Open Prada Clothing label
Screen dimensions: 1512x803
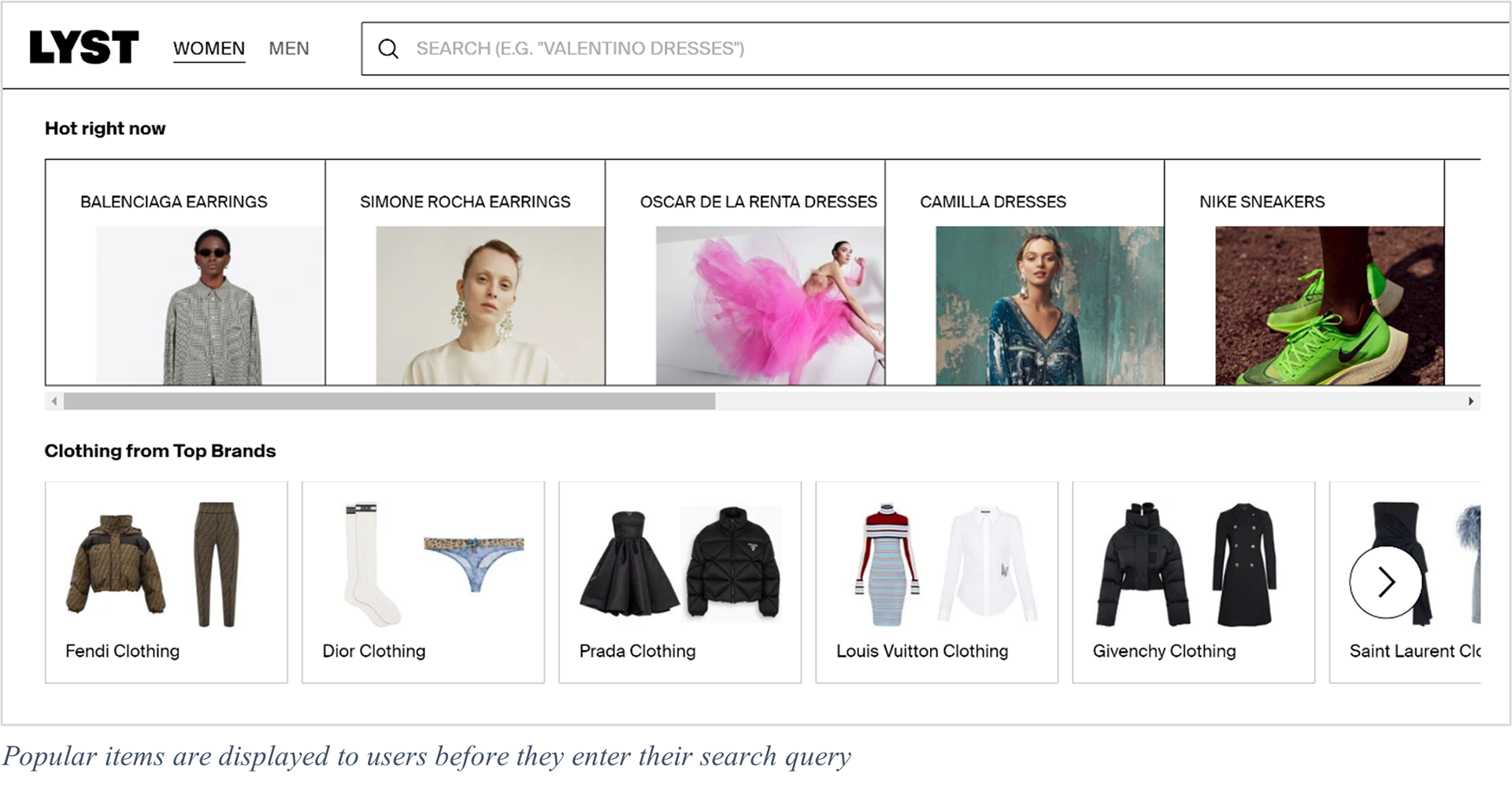(x=638, y=651)
